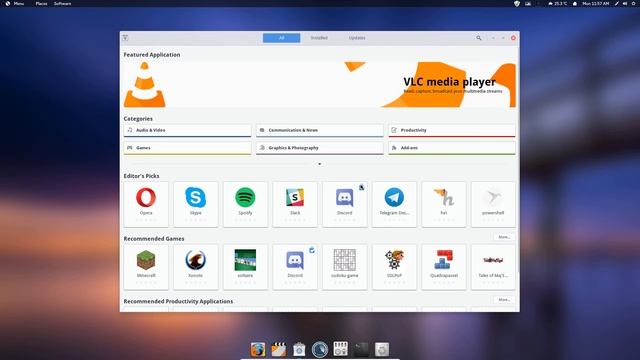Open the Games category
Viewport: 640px width, 360px height.
187,148
